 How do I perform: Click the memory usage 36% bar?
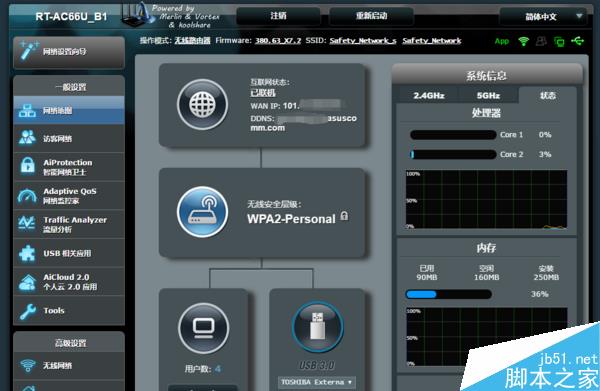448,294
